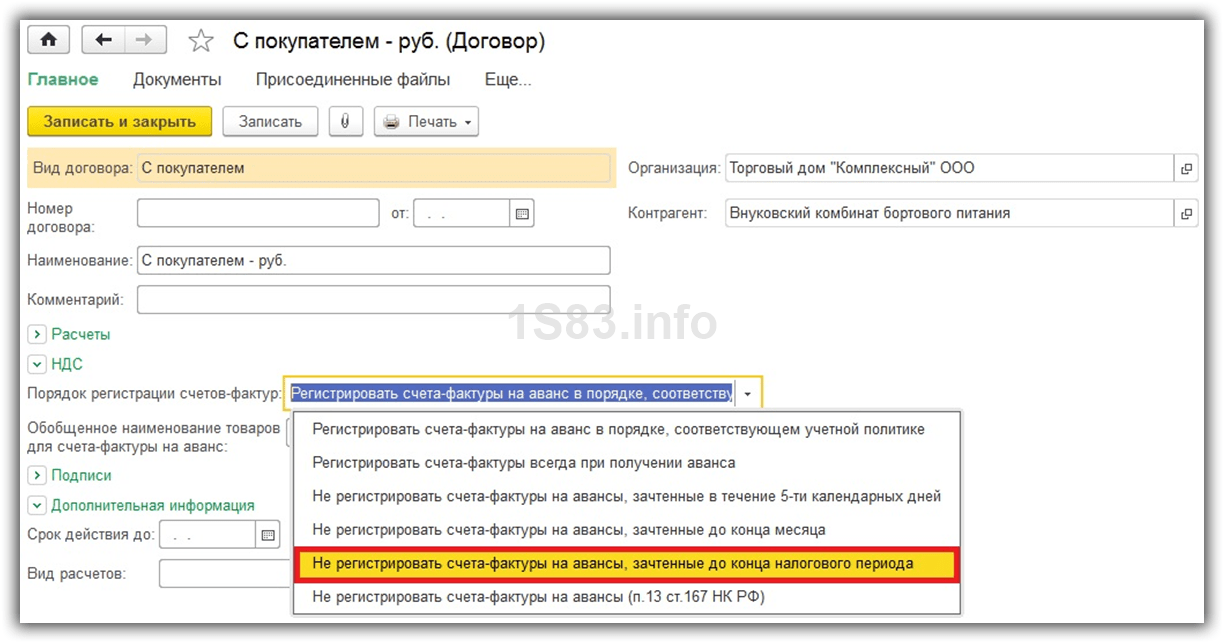Navigate forward with right arrow
1224x643 pixels.
[x=145, y=40]
